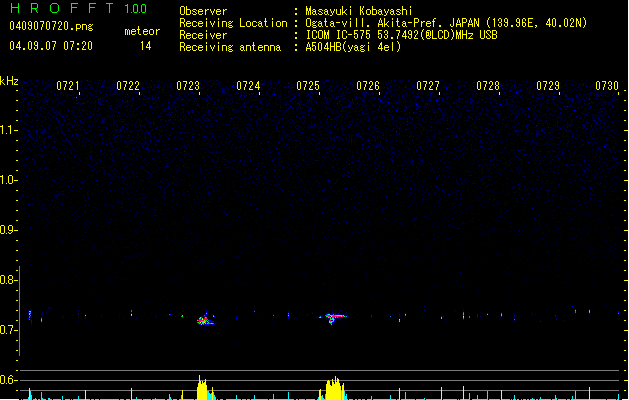Select the filename 0409070720.png
The width and height of the screenshot is (629, 400).
51,26
